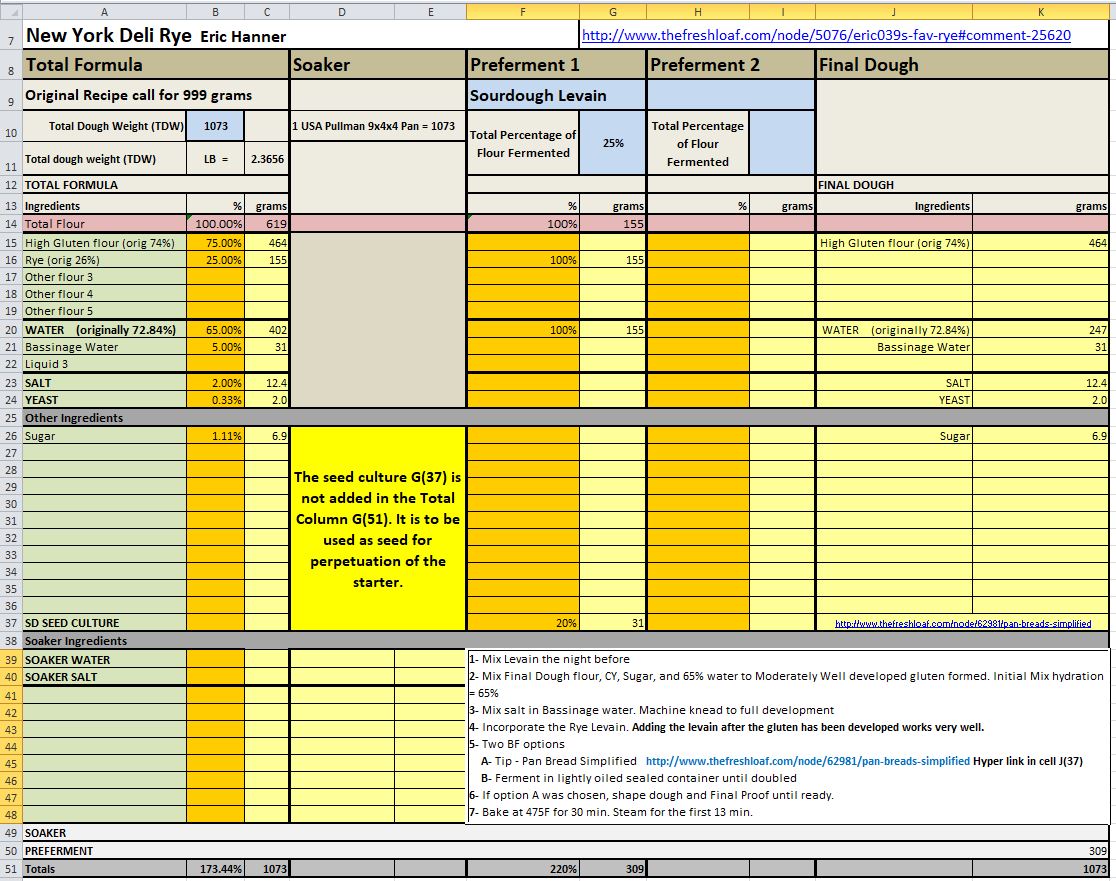Select the Sourdough Levain cell
This screenshot has height=881, width=1116.
point(556,96)
